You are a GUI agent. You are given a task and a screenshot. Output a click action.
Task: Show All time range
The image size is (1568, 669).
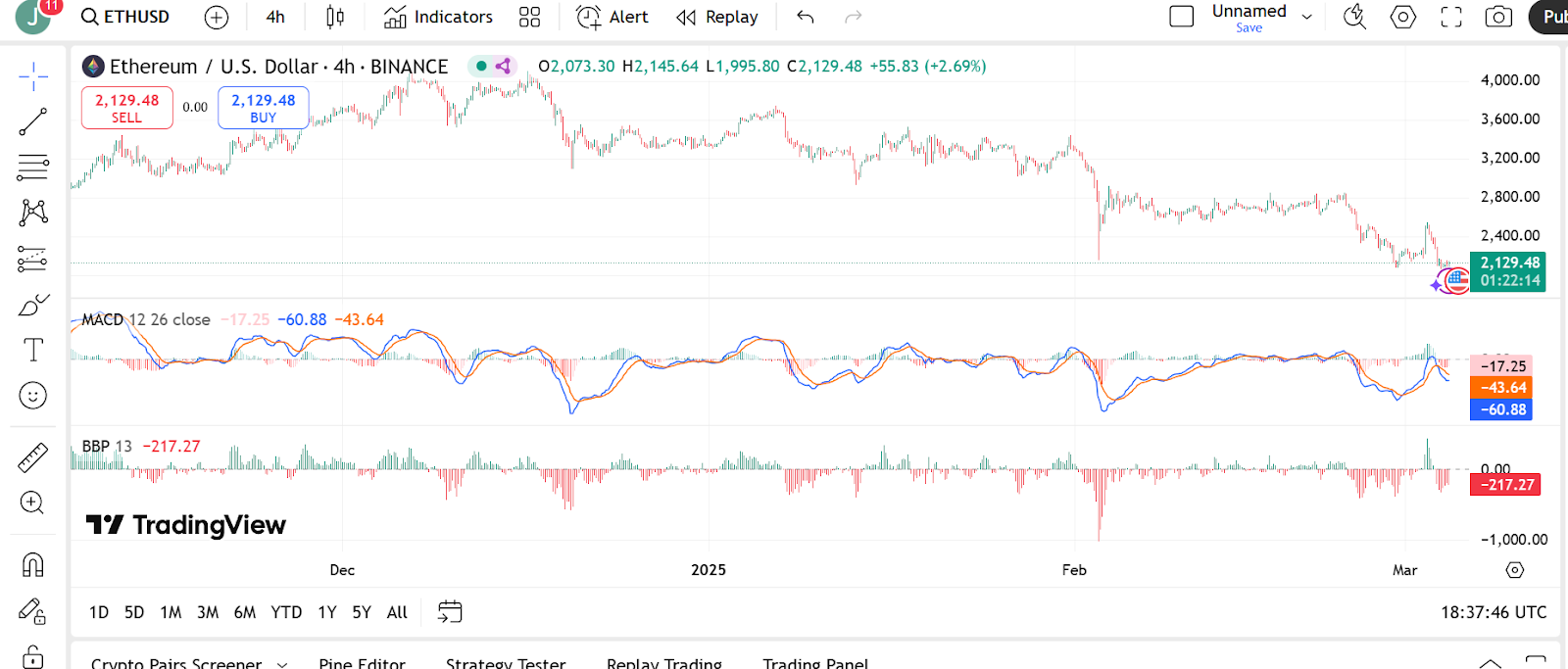tap(397, 612)
